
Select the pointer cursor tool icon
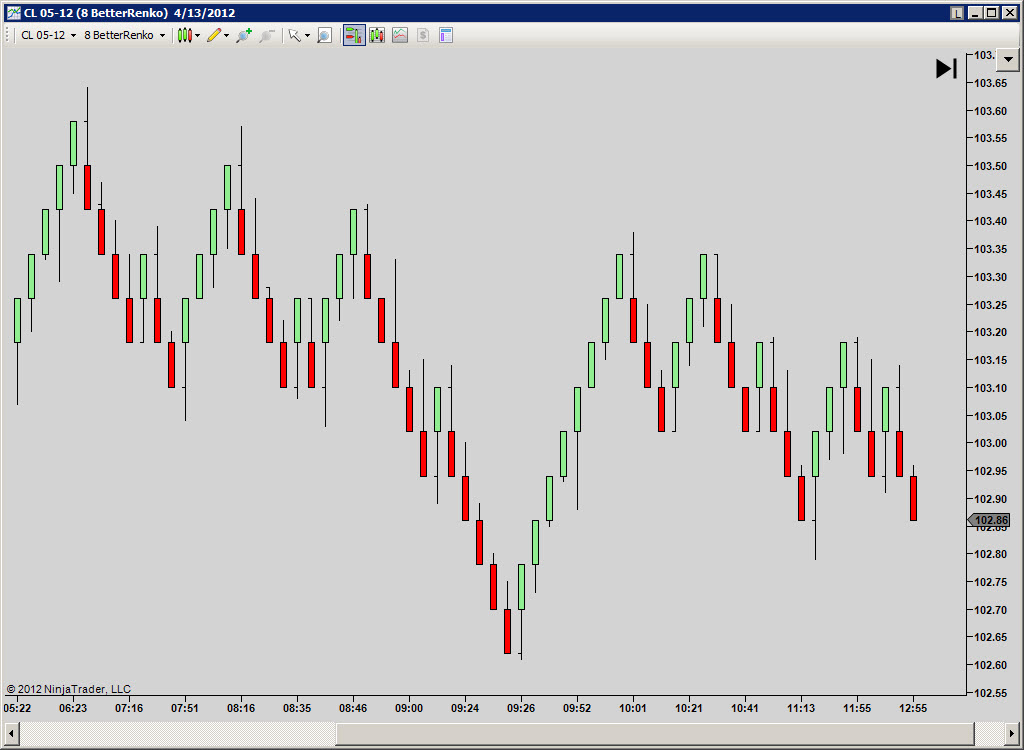(295, 35)
